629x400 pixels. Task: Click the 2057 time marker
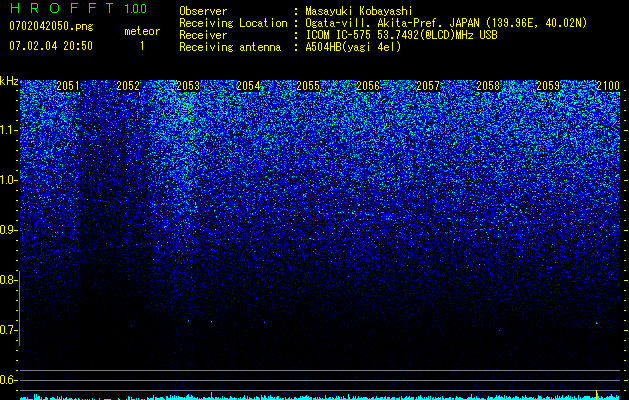point(428,85)
